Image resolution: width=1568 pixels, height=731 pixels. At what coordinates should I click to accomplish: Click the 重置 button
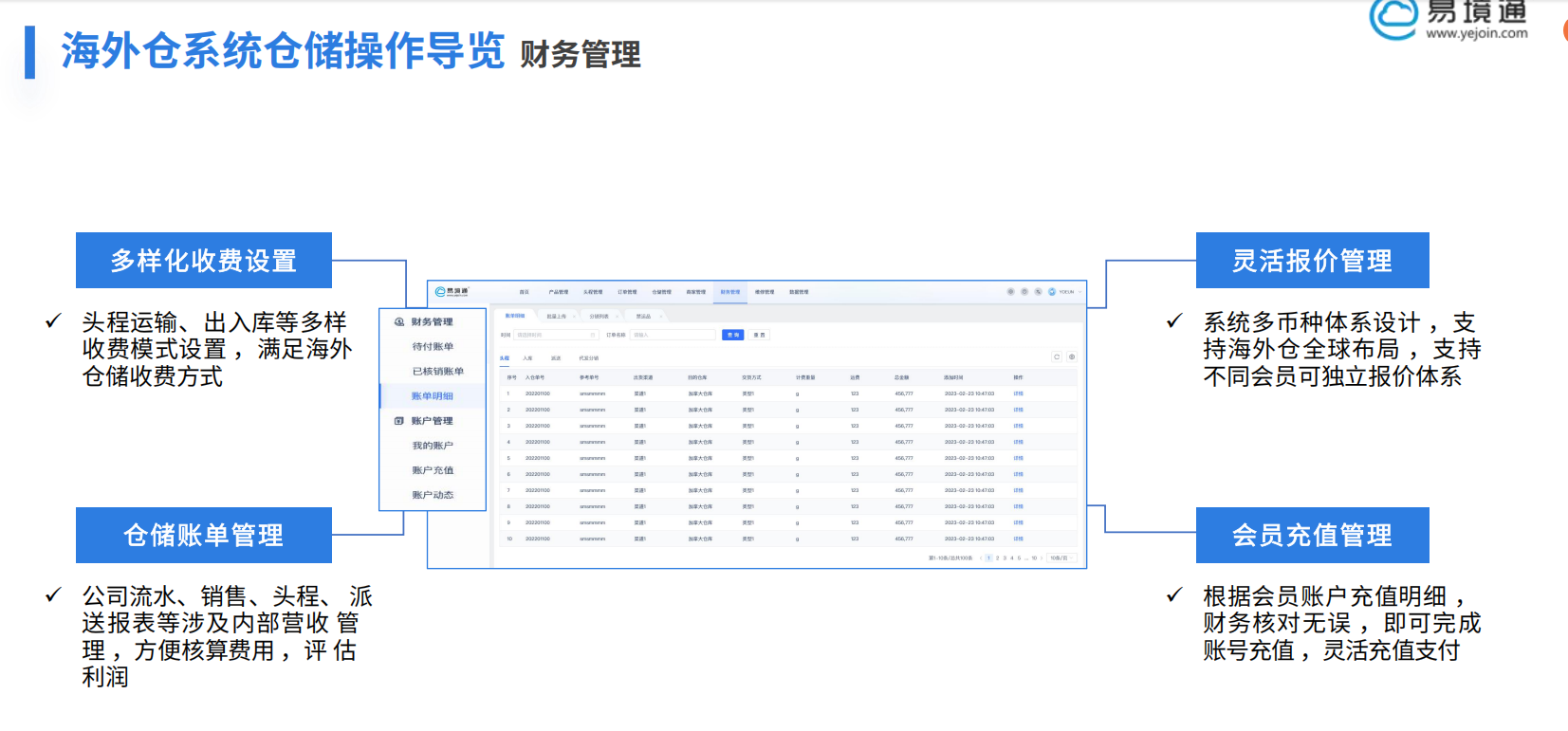759,335
